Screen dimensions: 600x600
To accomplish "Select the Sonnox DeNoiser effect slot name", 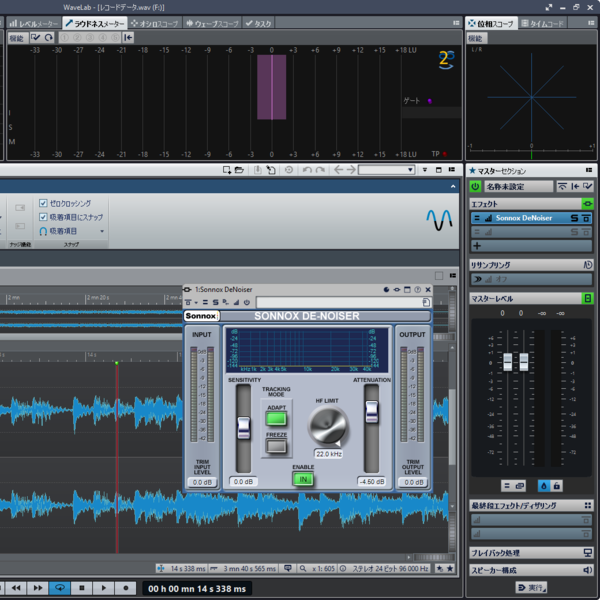I will point(523,218).
